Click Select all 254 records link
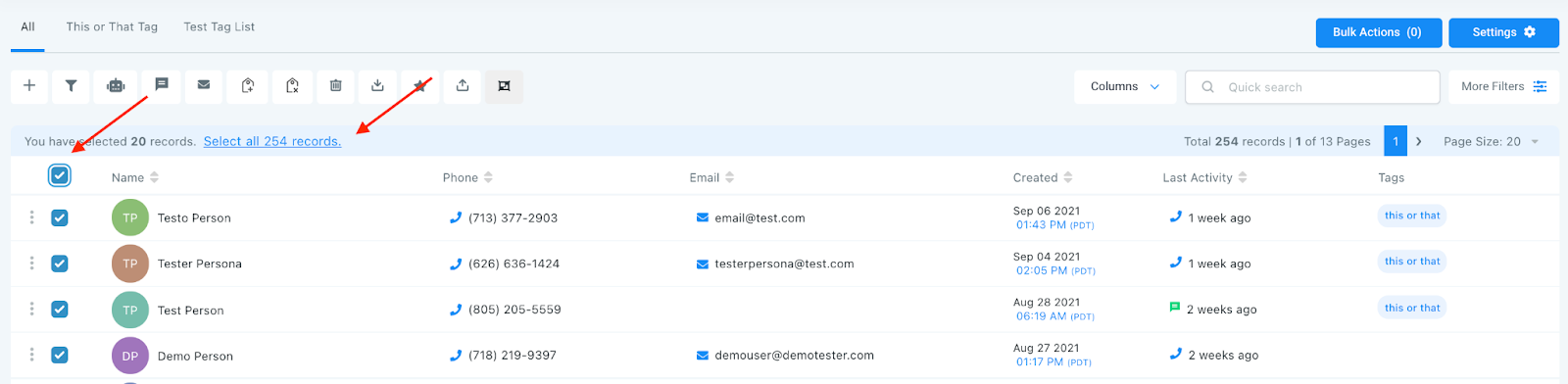 coord(272,141)
